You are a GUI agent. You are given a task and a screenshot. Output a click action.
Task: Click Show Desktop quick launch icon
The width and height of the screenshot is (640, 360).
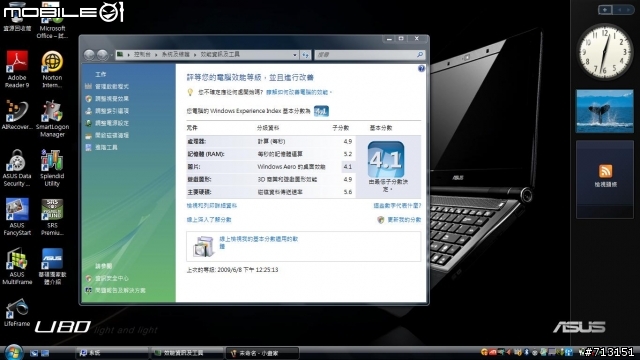tap(34, 353)
